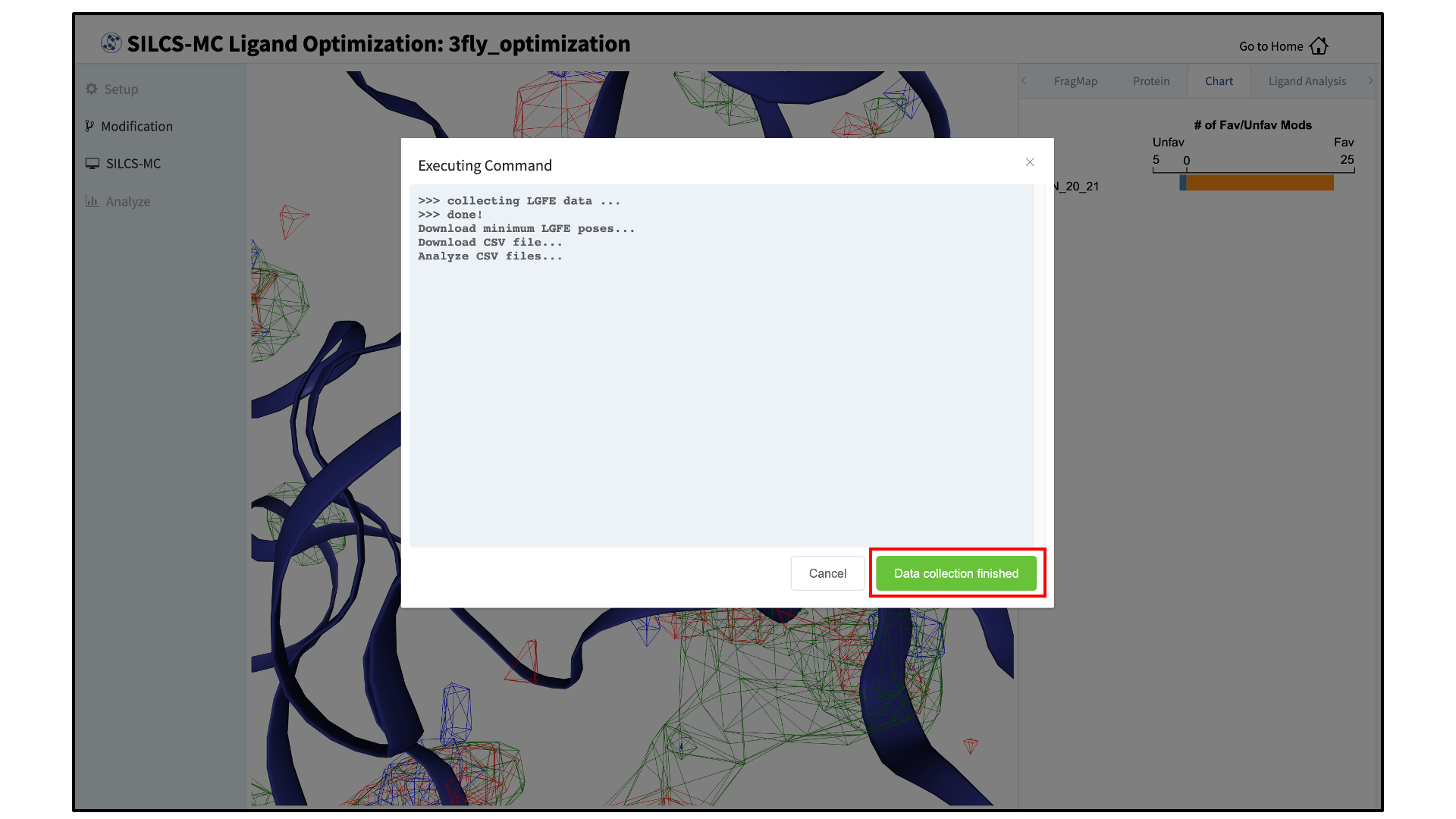This screenshot has height=819, width=1456.
Task: Open the Modification section
Action: point(129,126)
